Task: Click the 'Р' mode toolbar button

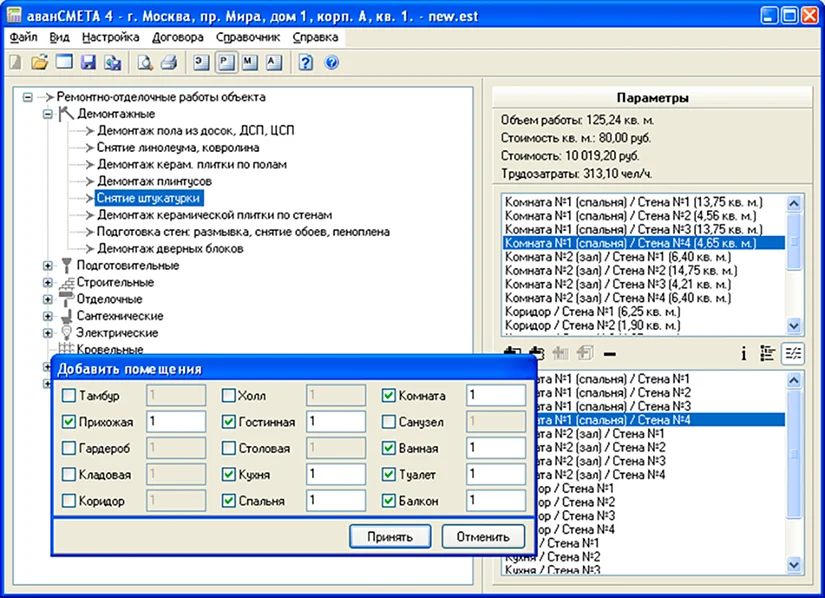Action: [x=226, y=63]
